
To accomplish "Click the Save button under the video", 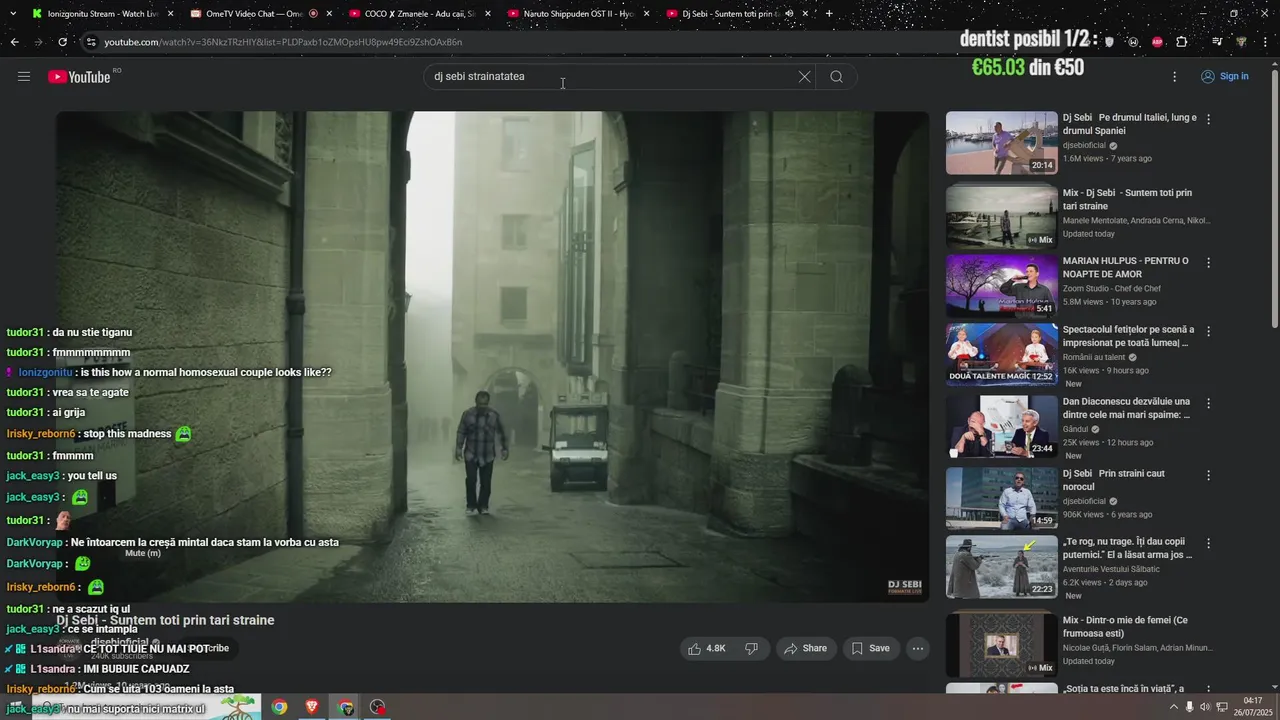I will tap(870, 648).
